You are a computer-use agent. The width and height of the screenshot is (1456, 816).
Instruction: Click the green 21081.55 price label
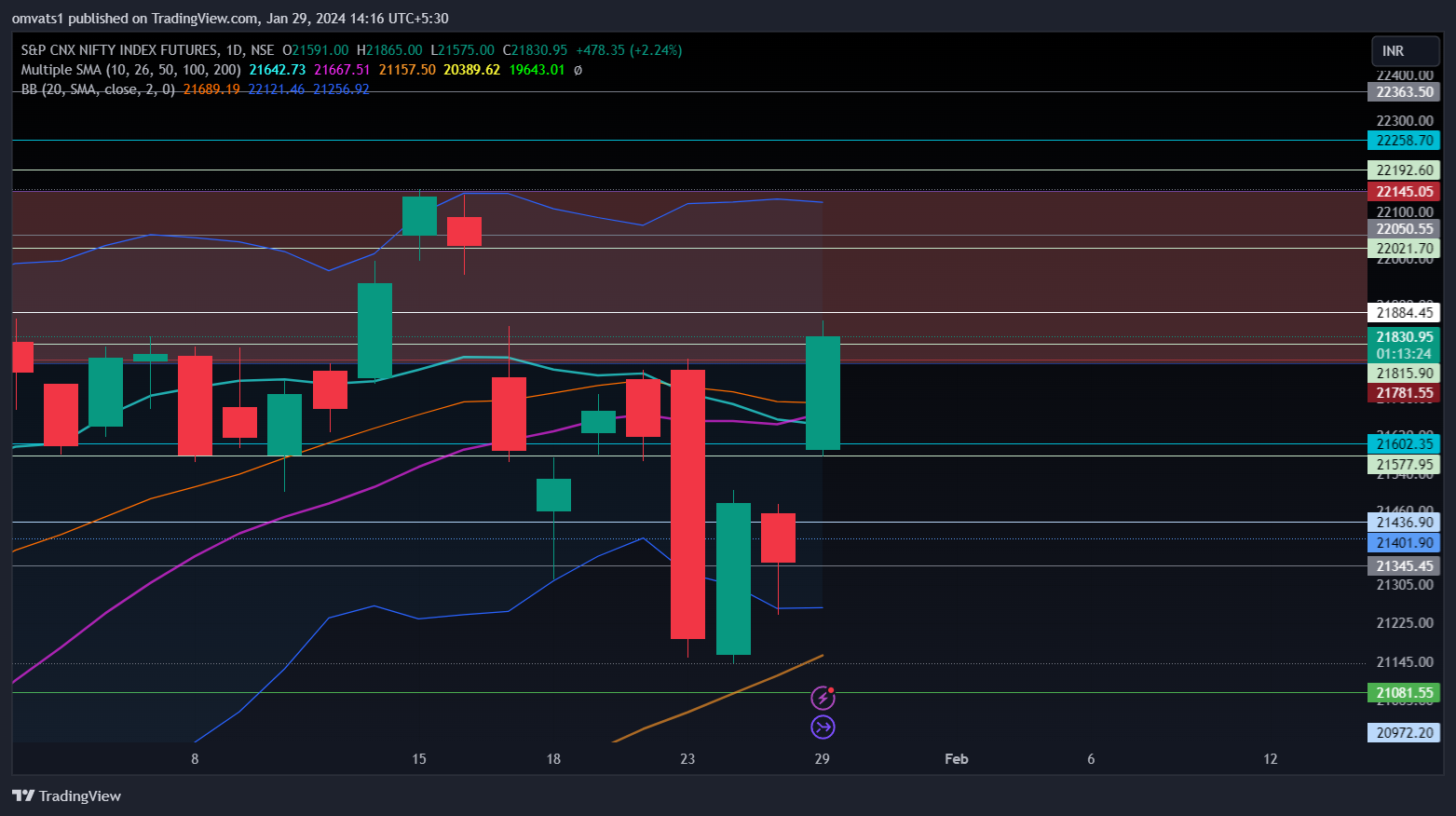[1404, 693]
